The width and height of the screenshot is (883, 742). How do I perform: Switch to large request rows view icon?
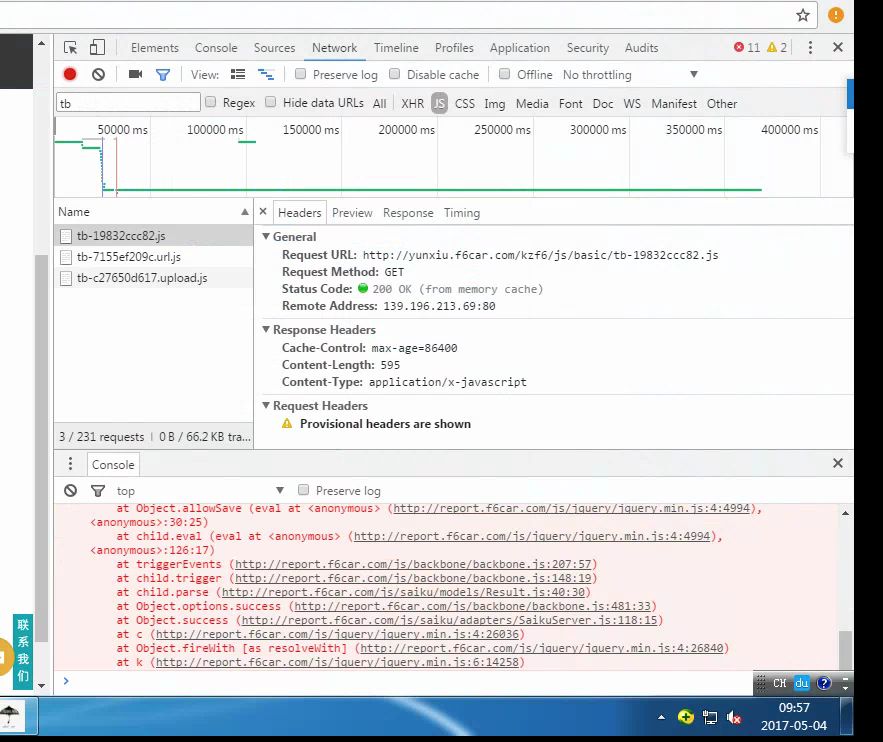(238, 74)
